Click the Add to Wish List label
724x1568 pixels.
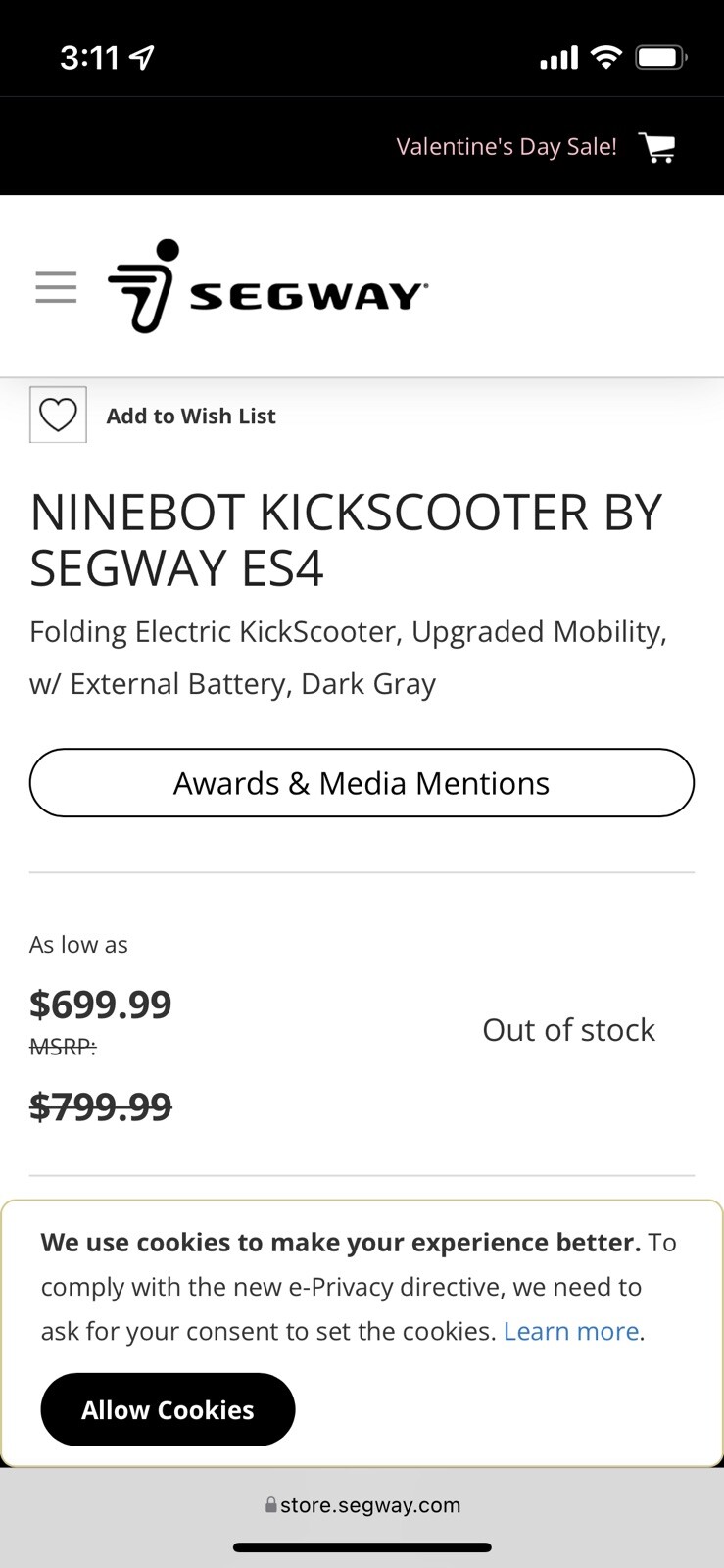pyautogui.click(x=191, y=416)
